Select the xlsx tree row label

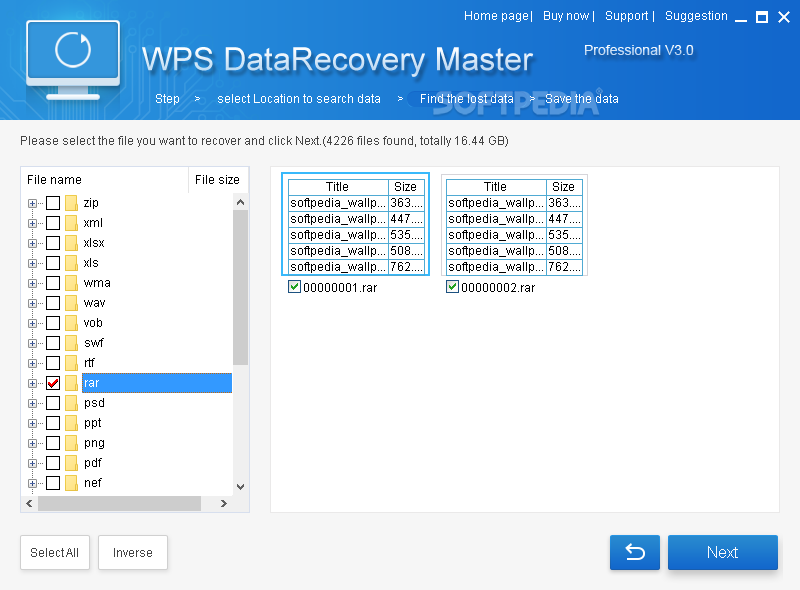tap(94, 243)
